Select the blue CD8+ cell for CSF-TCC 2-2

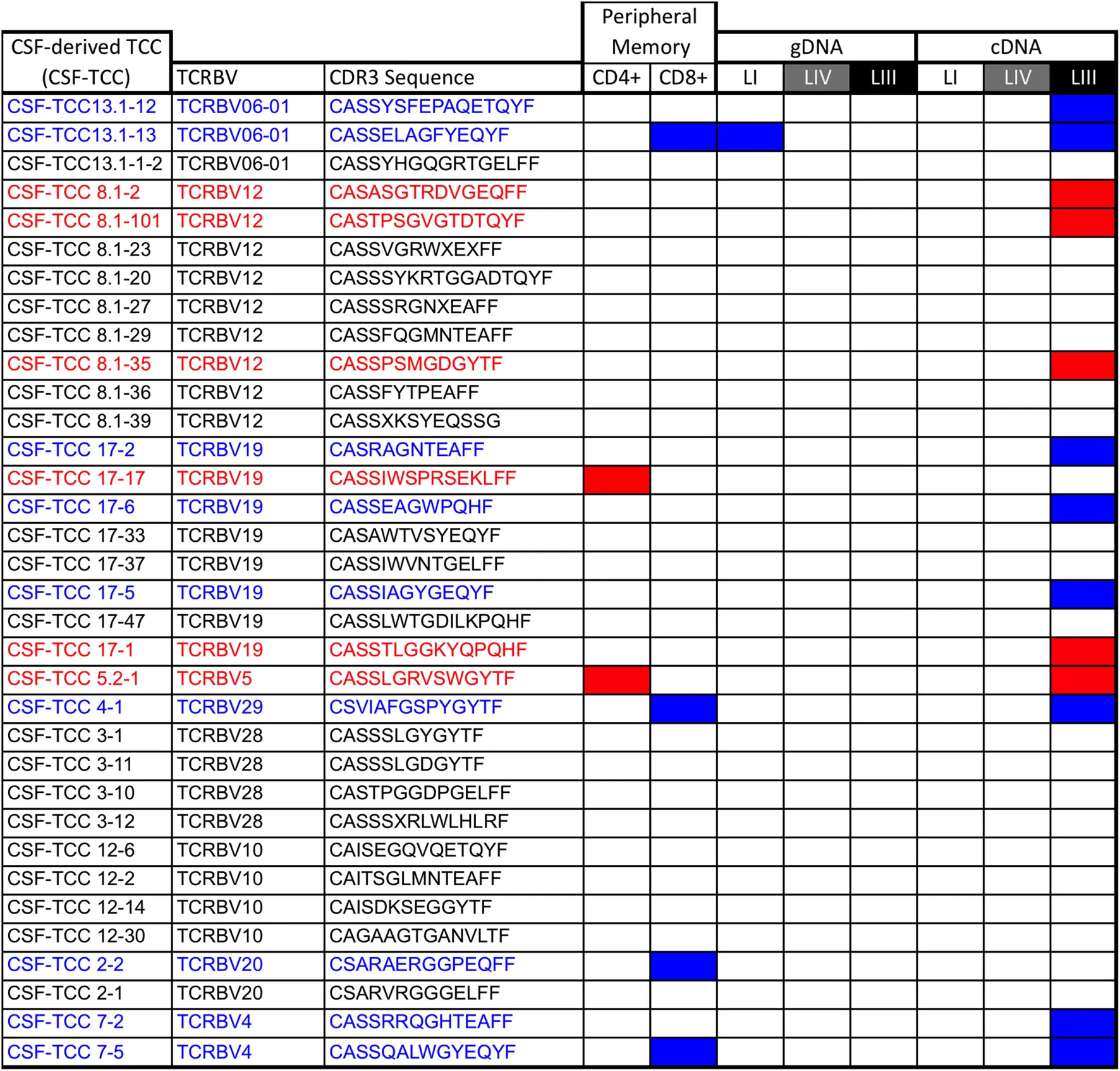pos(683,965)
